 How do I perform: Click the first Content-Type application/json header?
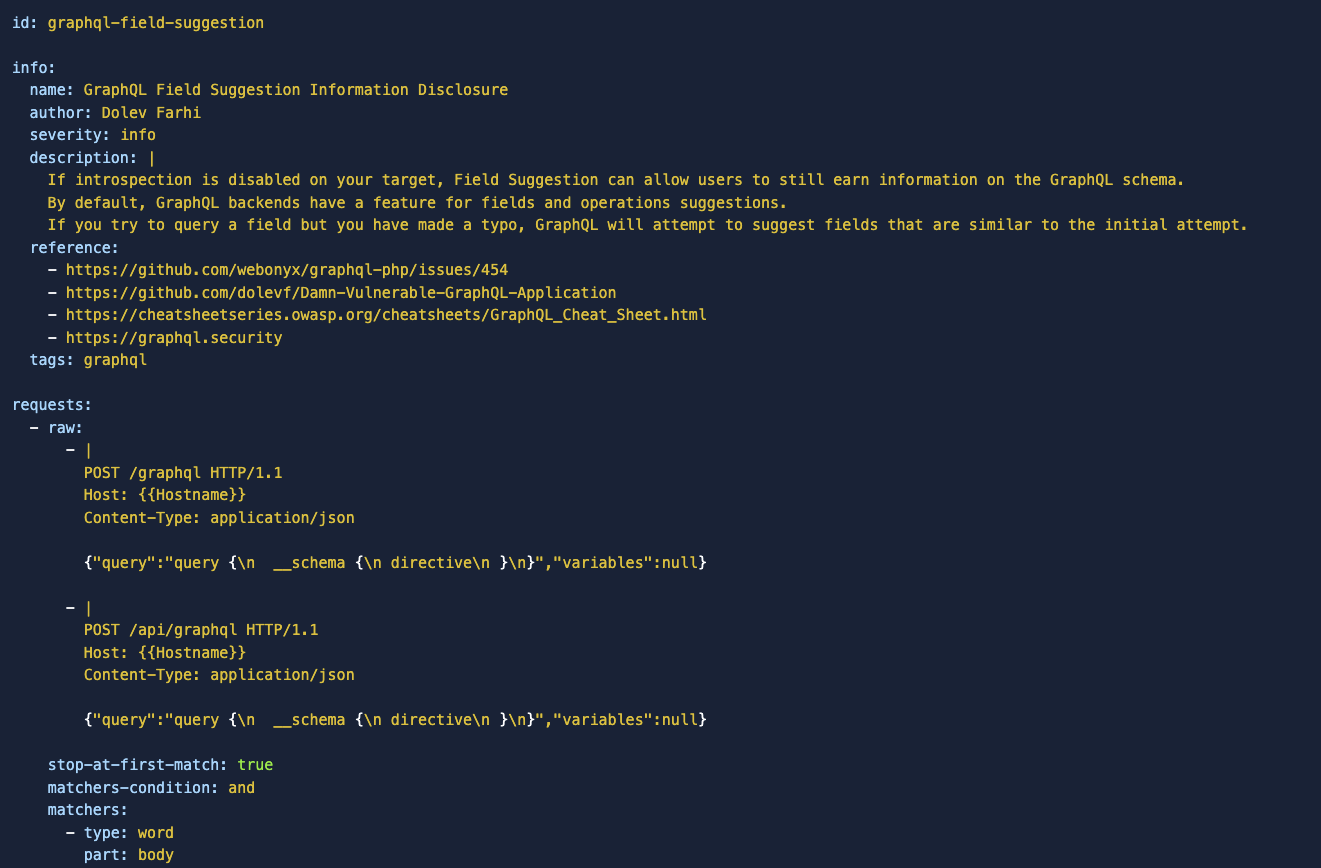tap(219, 517)
